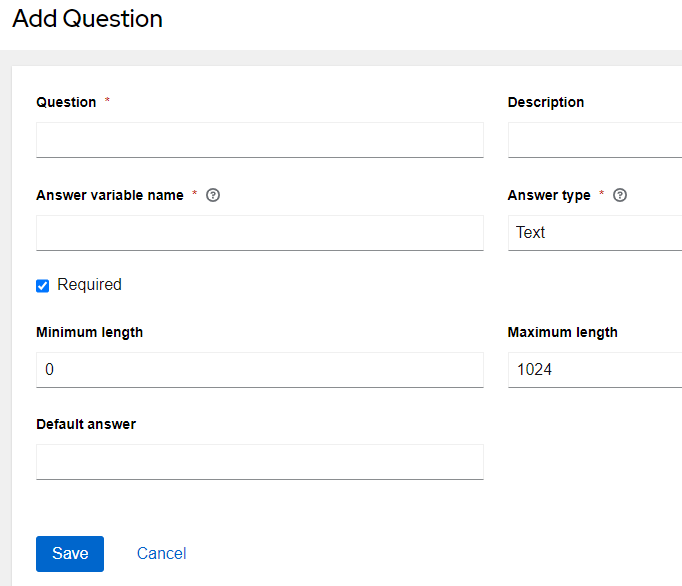Click the Answer type label text
This screenshot has width=682, height=586.
tap(549, 195)
